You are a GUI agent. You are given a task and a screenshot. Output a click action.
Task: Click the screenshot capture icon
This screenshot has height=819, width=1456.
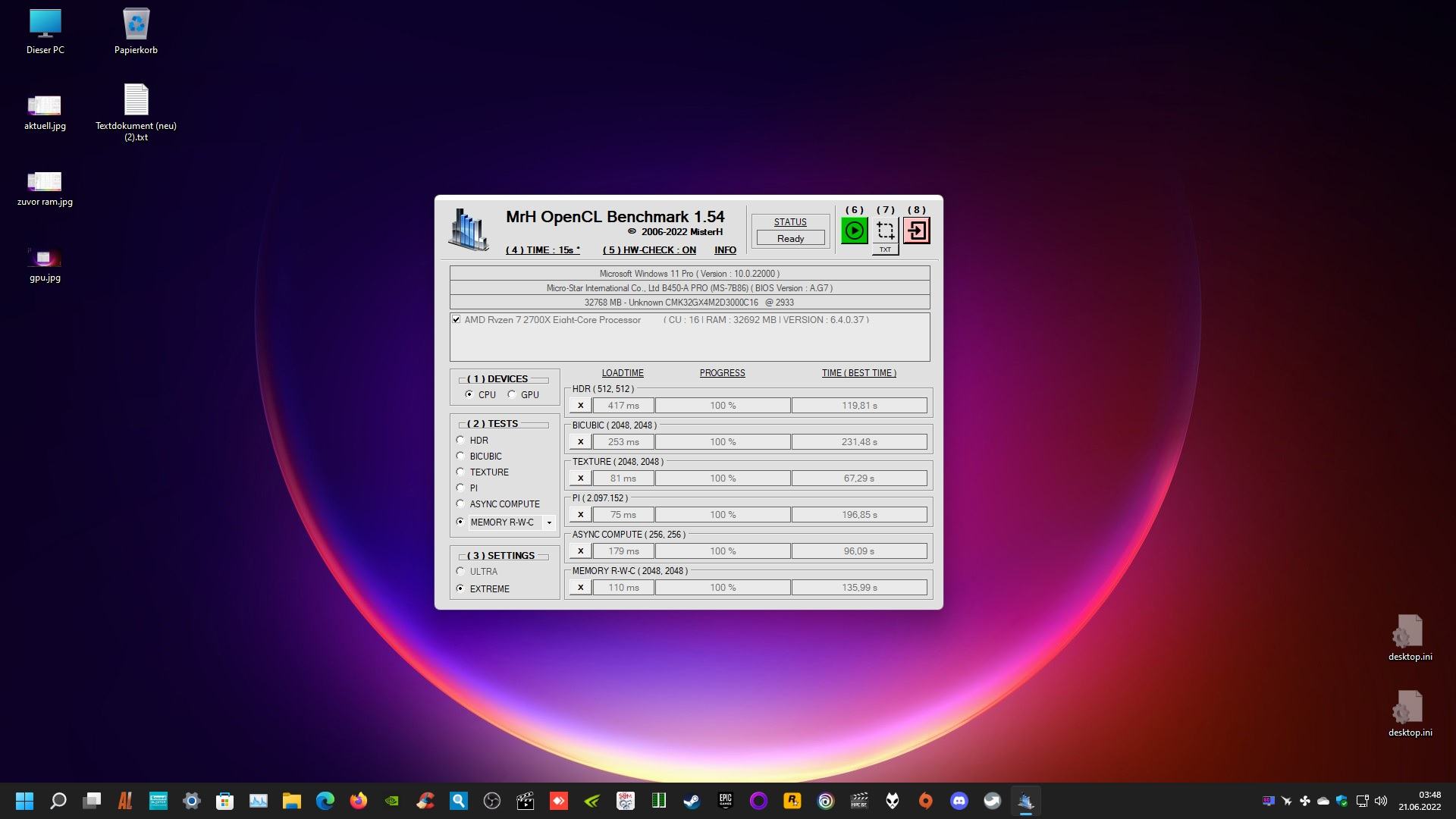tap(885, 230)
